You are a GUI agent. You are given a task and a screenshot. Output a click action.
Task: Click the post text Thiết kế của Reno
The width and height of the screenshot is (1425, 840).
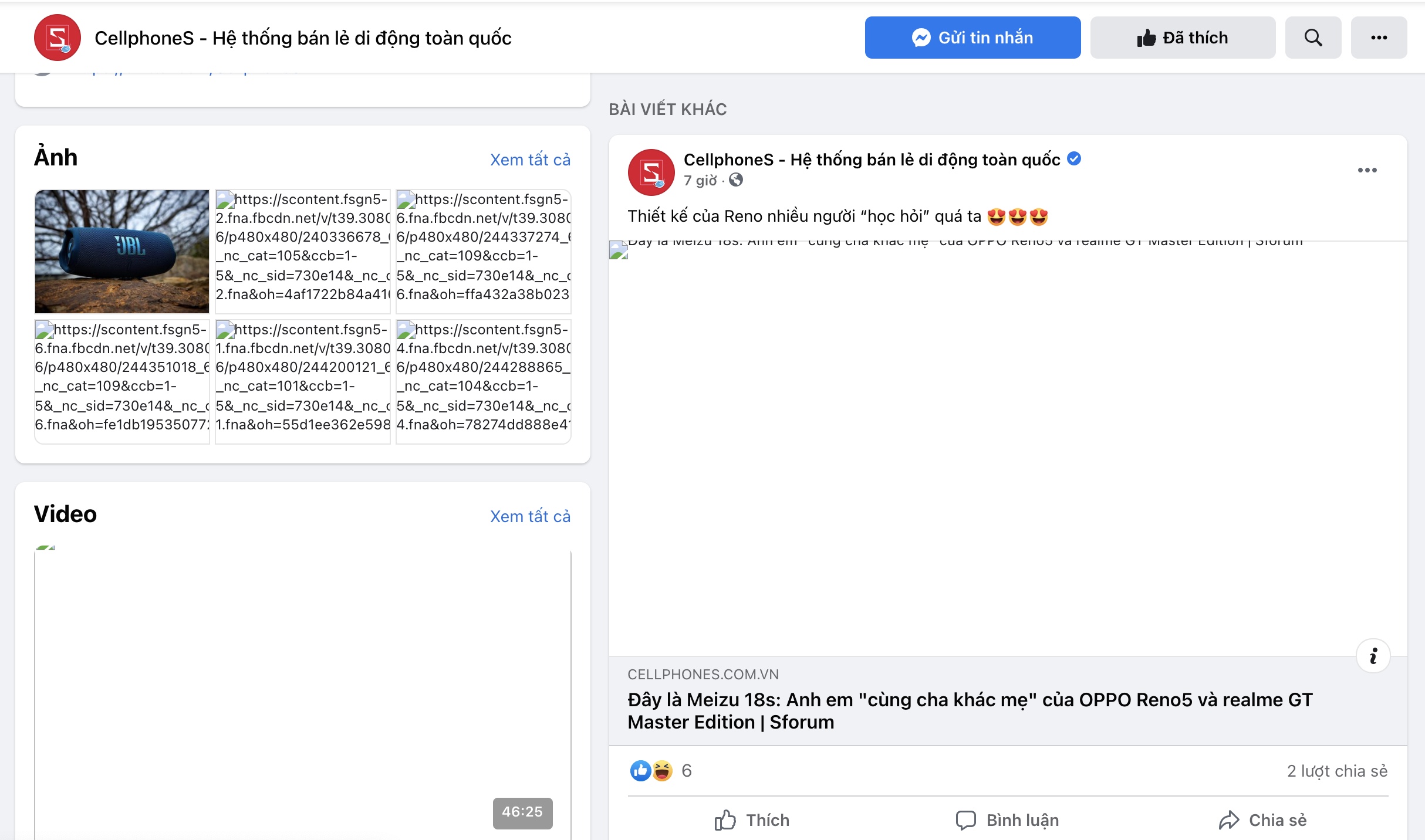point(838,216)
